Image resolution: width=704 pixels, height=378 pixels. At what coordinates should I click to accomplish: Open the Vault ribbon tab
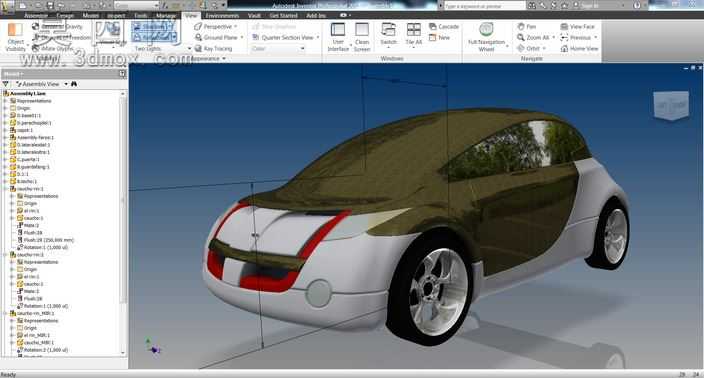254,15
